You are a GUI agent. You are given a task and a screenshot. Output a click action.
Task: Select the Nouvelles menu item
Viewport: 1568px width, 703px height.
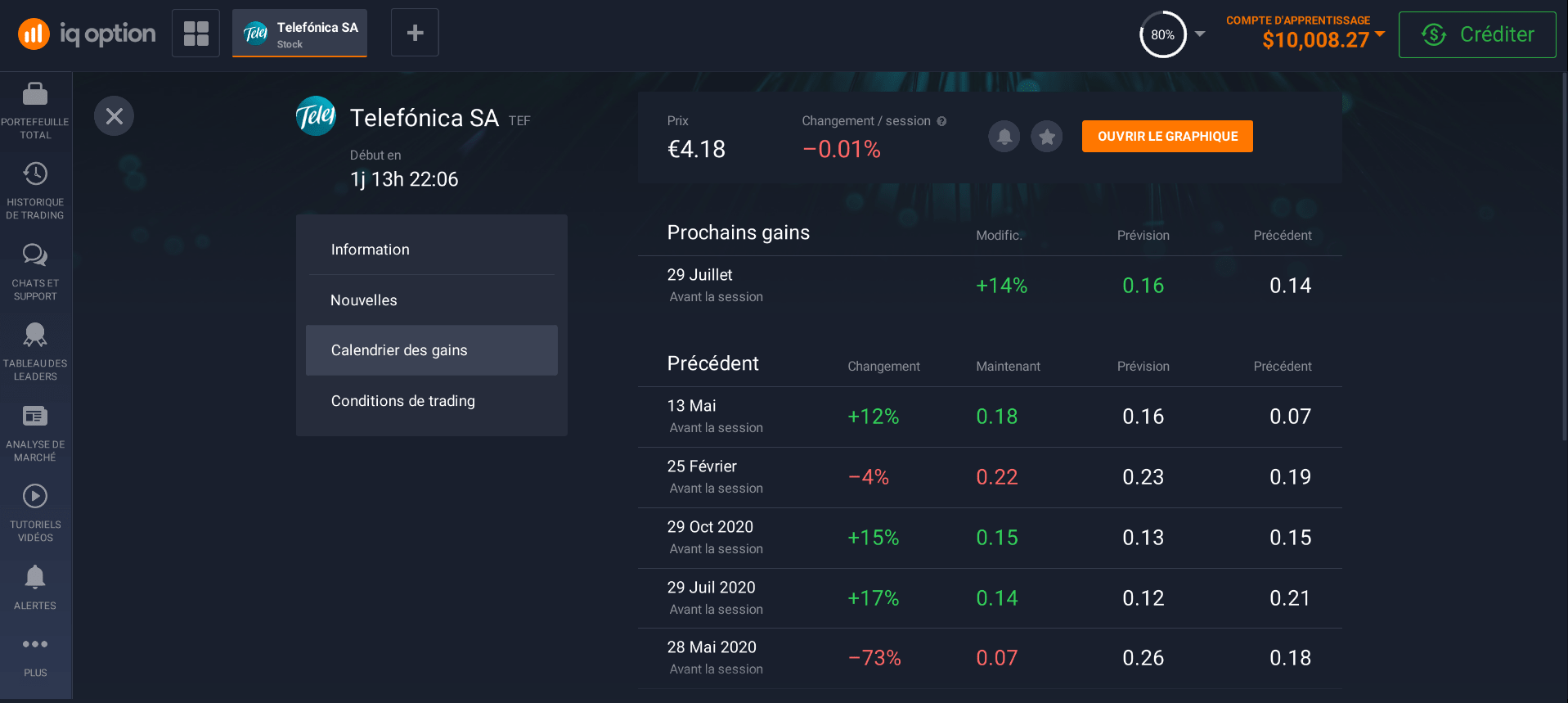(x=432, y=300)
